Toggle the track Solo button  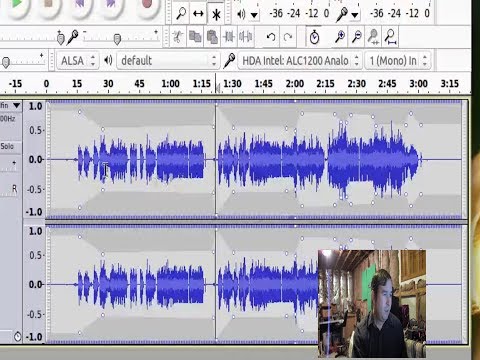(x=7, y=146)
